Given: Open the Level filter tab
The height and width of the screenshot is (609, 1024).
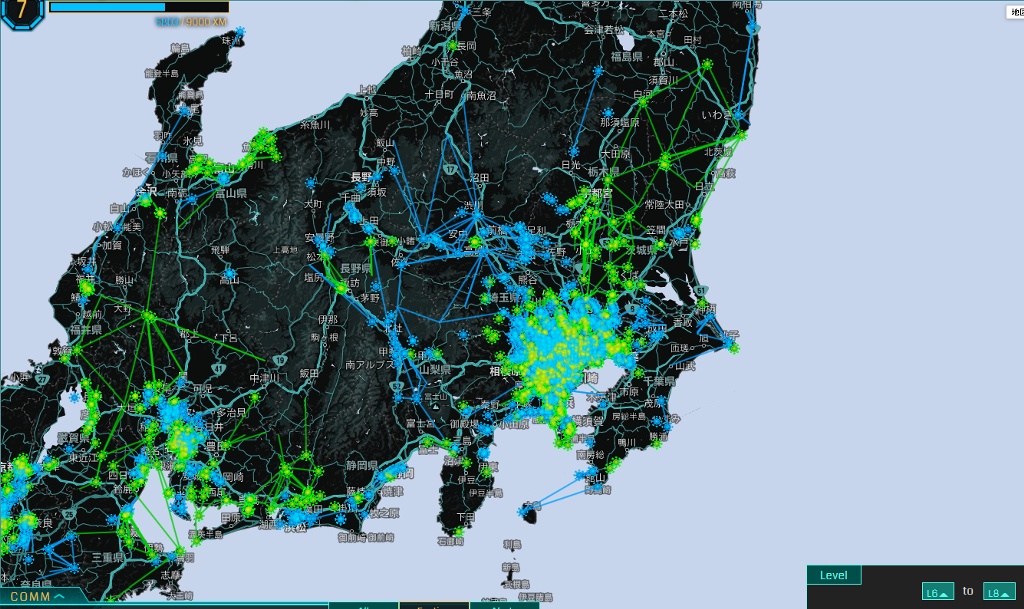Looking at the screenshot, I should pos(833,575).
